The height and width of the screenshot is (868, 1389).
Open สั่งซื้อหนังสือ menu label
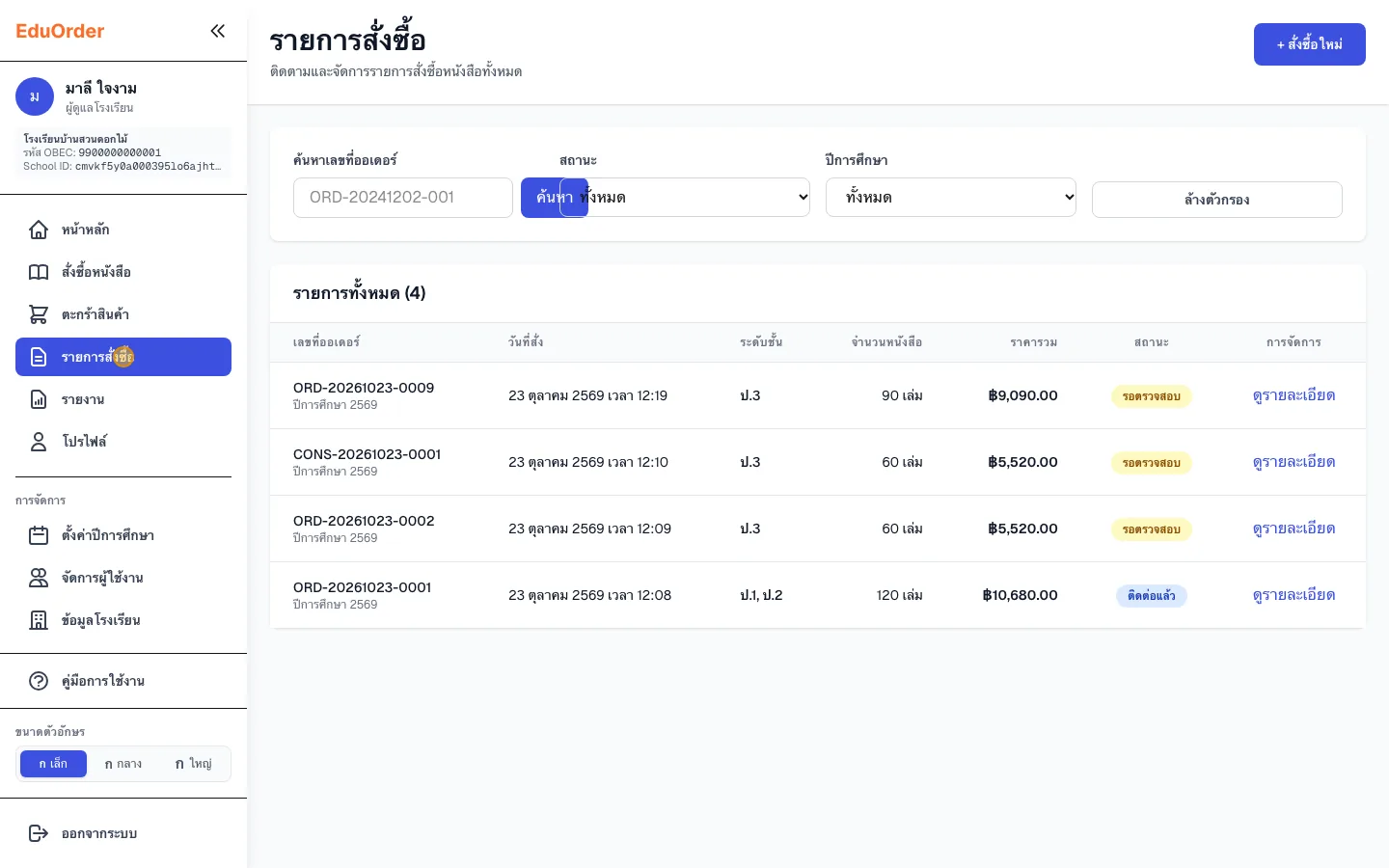click(96, 272)
